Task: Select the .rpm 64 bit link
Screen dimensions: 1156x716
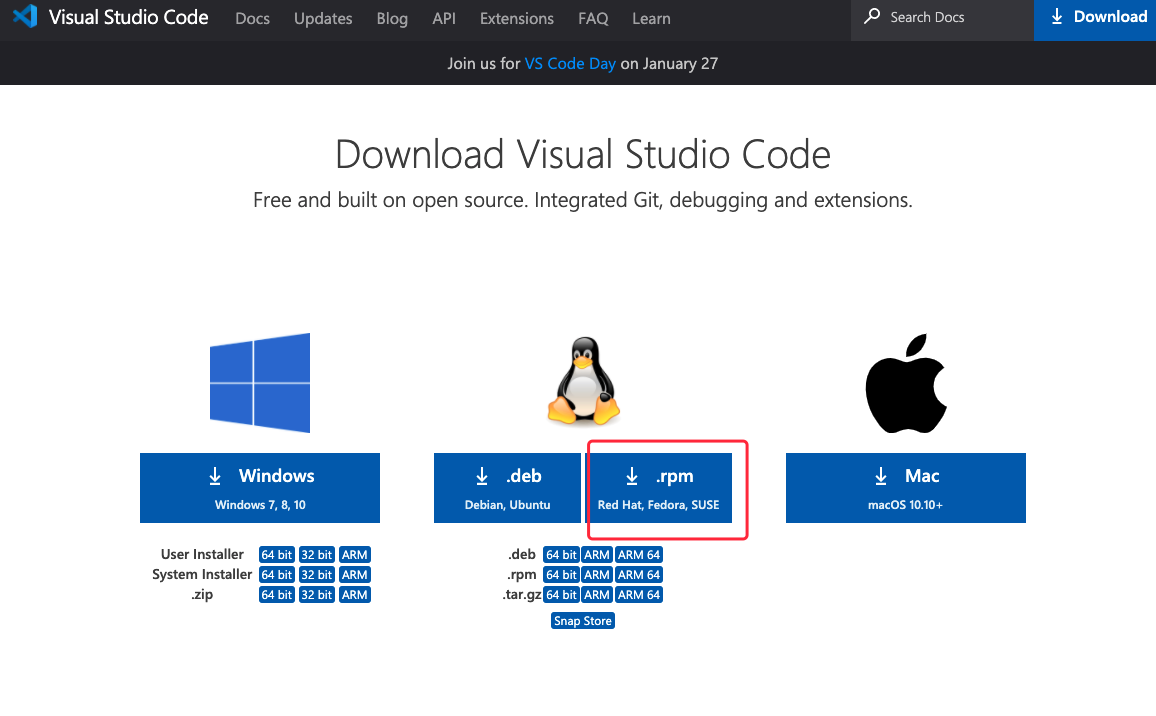Action: [x=561, y=574]
